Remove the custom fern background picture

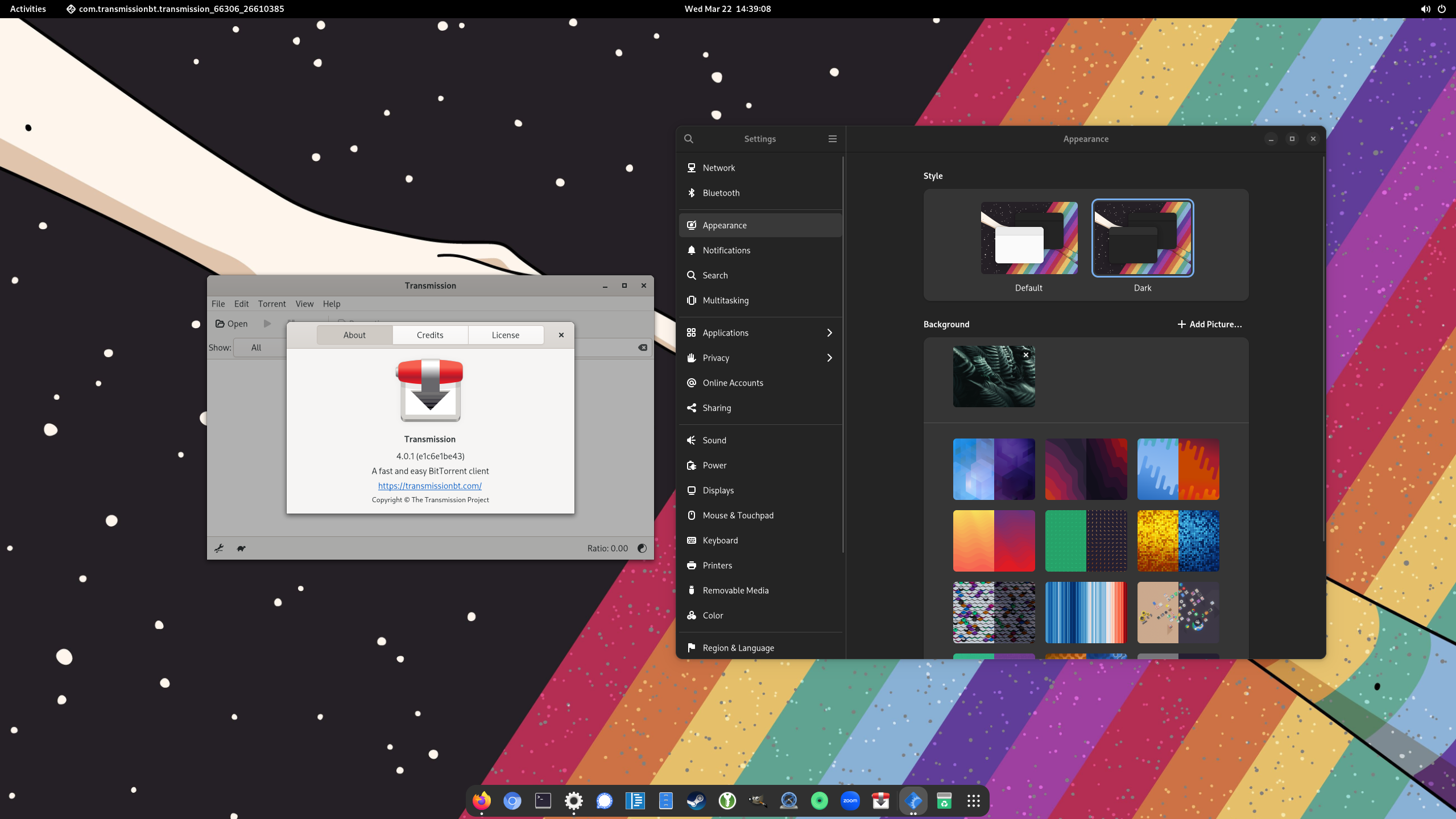pos(1026,355)
